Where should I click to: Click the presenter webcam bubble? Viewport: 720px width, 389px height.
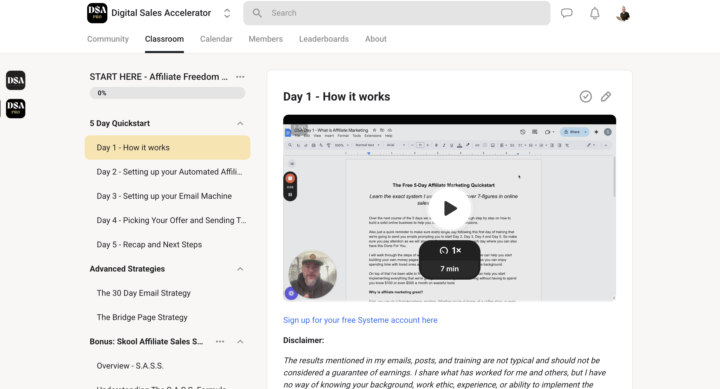[313, 274]
